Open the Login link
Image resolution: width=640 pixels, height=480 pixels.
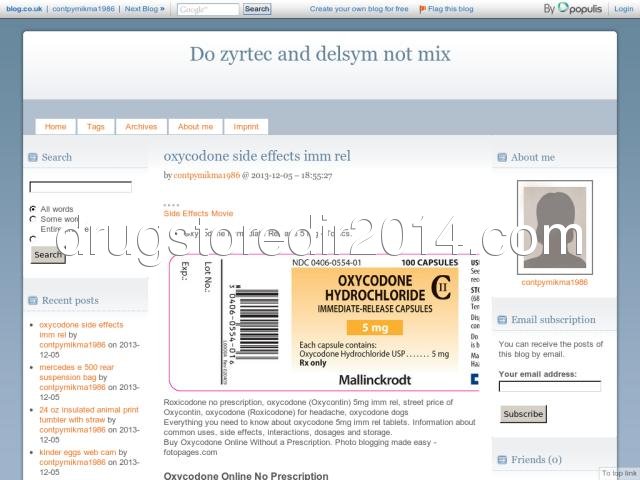[x=624, y=9]
